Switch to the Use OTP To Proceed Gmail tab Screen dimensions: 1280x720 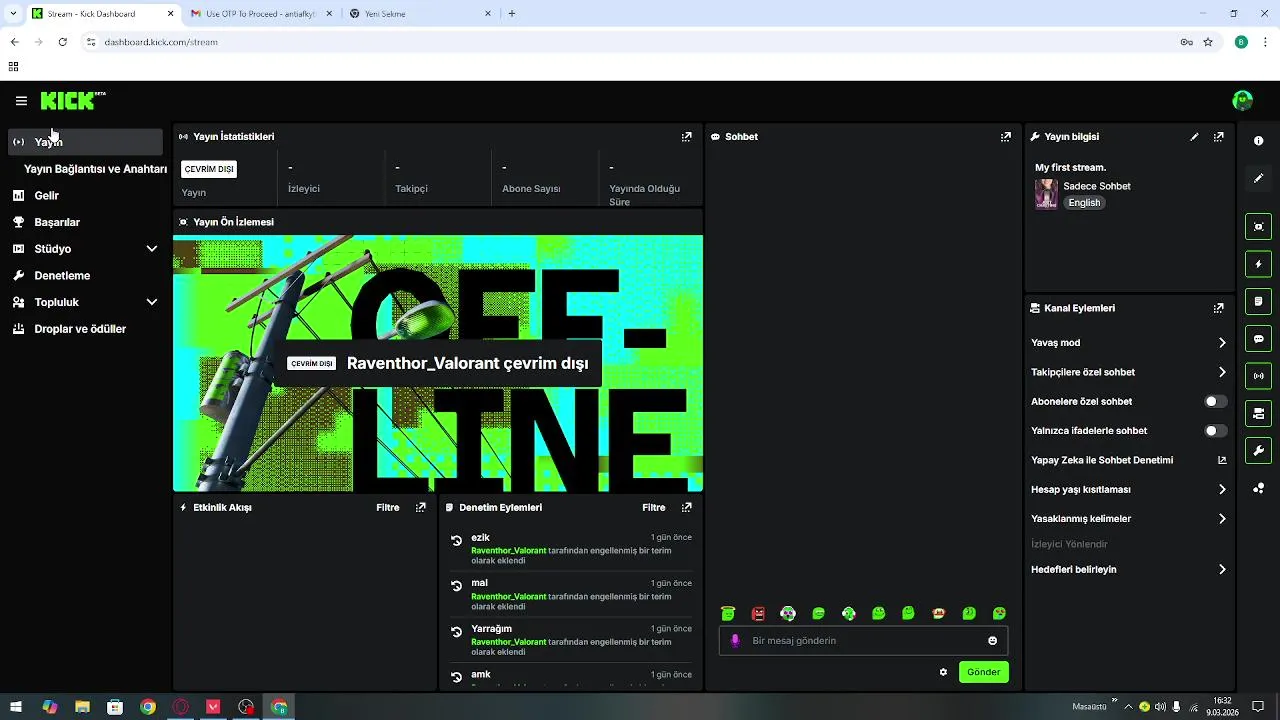259,14
